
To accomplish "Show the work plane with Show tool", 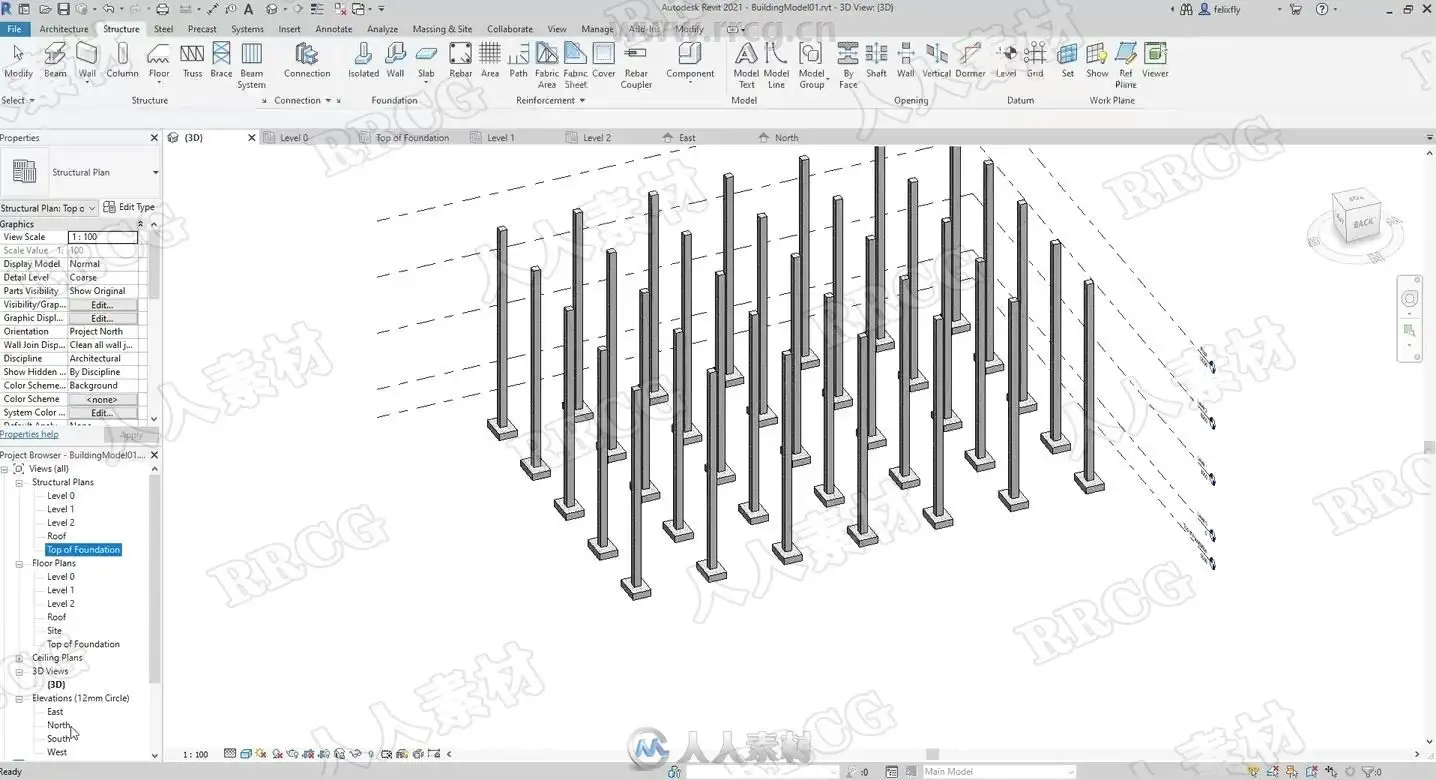I will point(1097,60).
